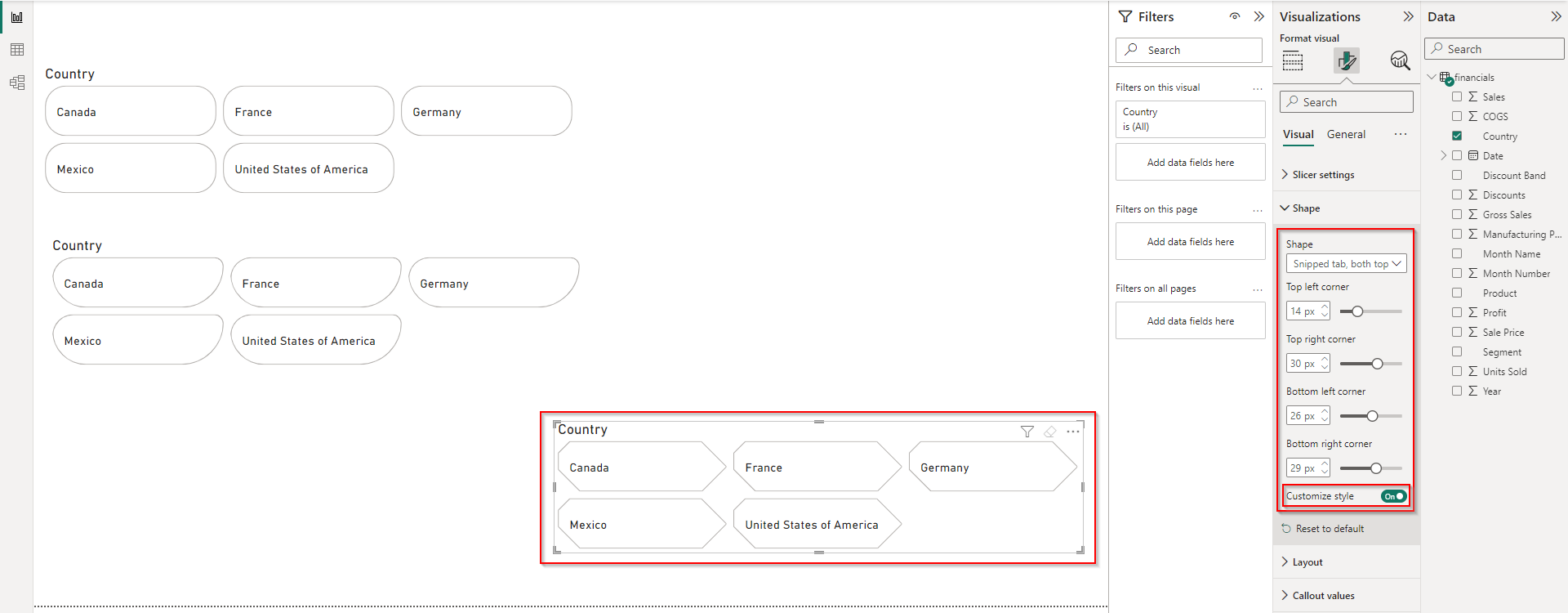1568x613 pixels.
Task: Turn off Customize style toggle
Action: [1394, 496]
